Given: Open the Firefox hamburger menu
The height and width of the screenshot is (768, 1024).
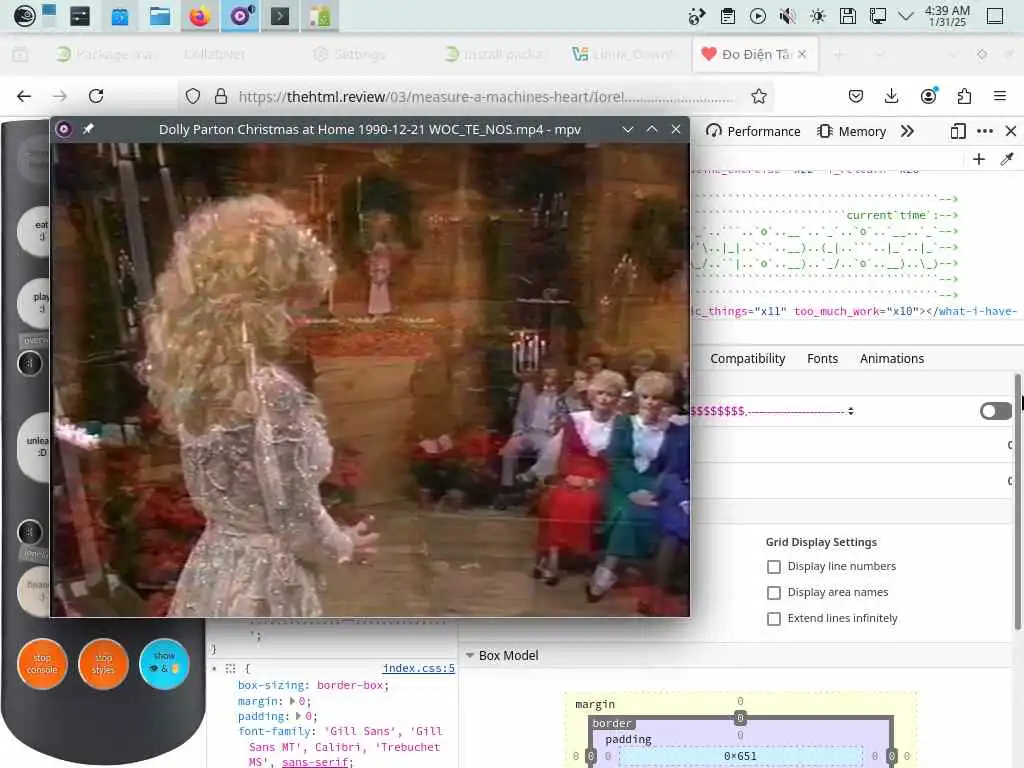Looking at the screenshot, I should [x=1000, y=96].
